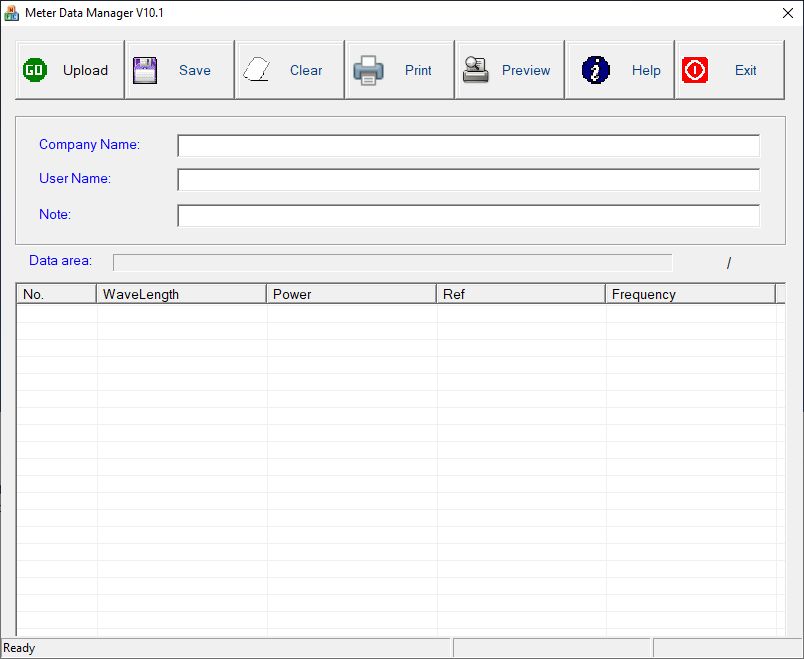Screen dimensions: 804x659
Task: Click the Preview button label
Action: [526, 70]
